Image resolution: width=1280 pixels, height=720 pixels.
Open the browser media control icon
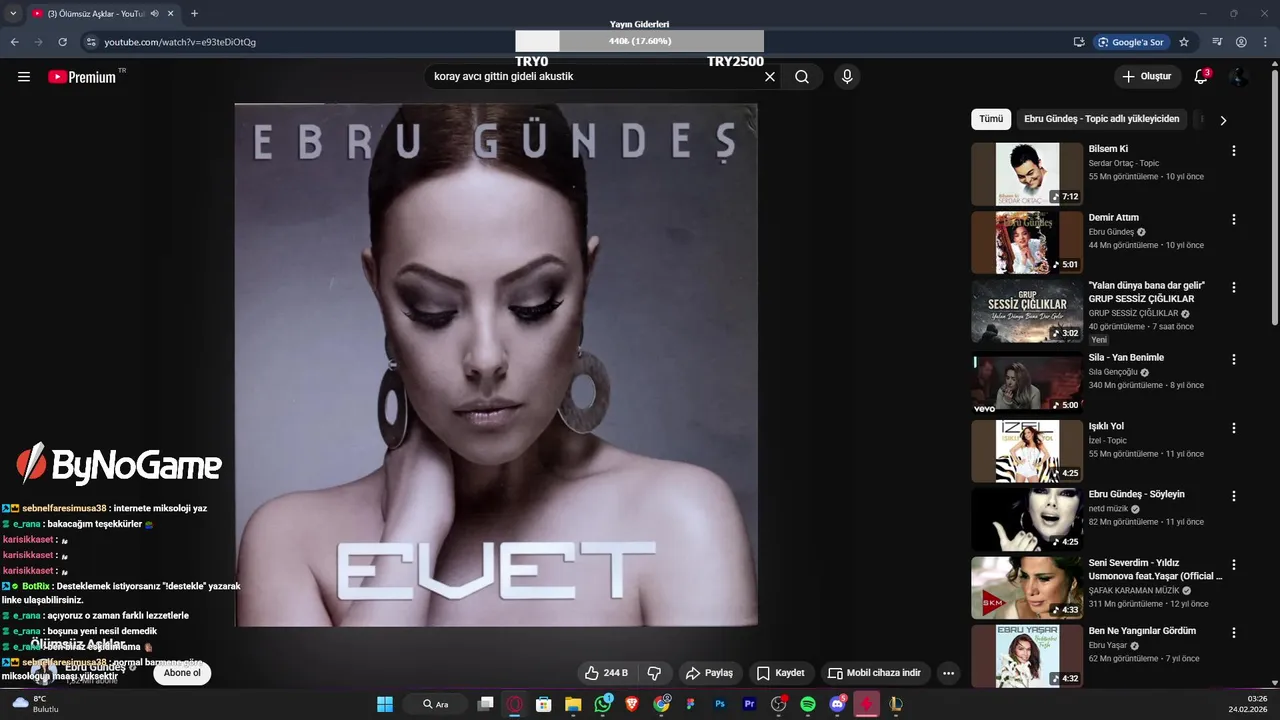click(x=1217, y=42)
